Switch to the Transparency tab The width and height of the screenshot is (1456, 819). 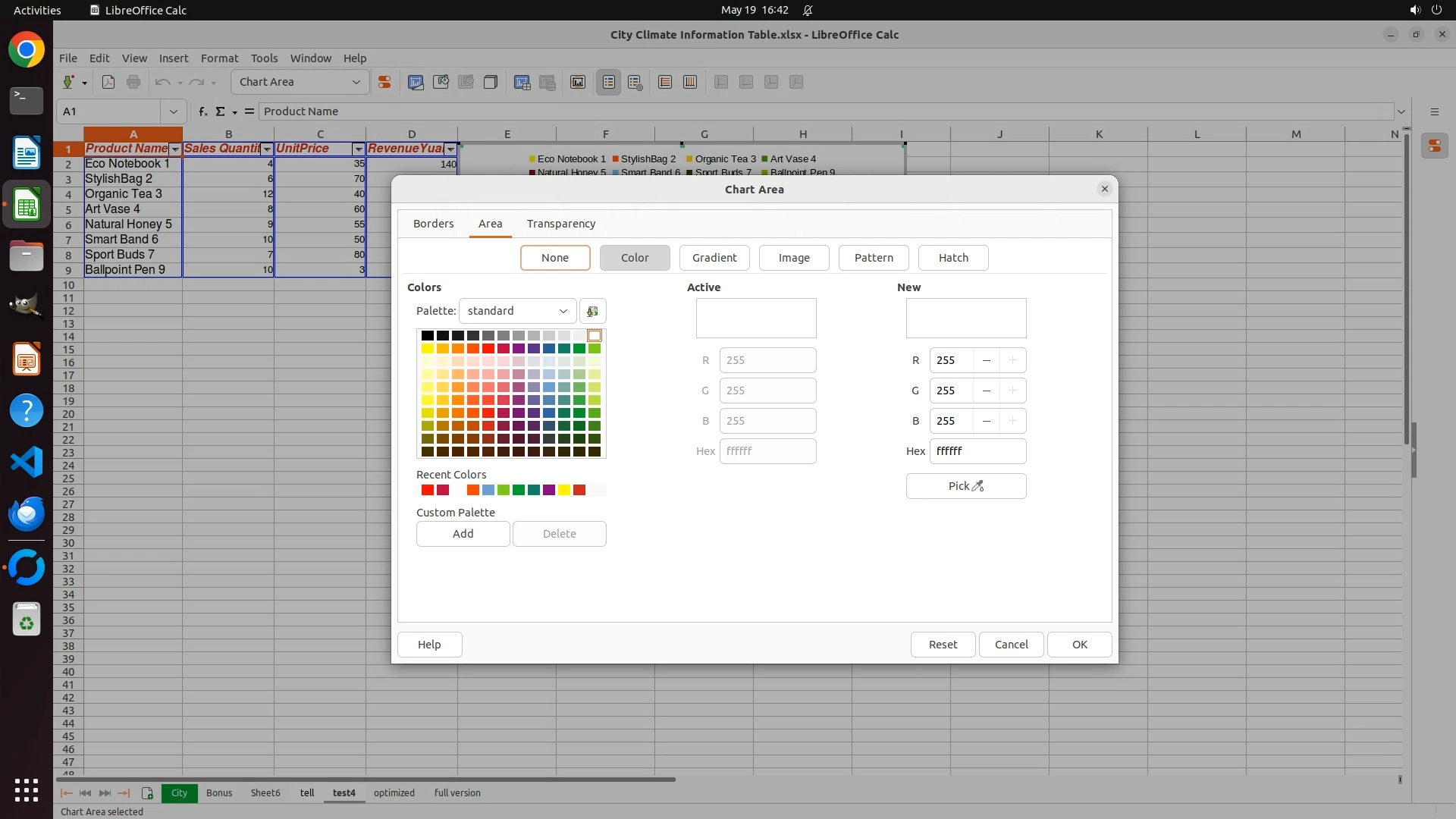[x=560, y=224]
